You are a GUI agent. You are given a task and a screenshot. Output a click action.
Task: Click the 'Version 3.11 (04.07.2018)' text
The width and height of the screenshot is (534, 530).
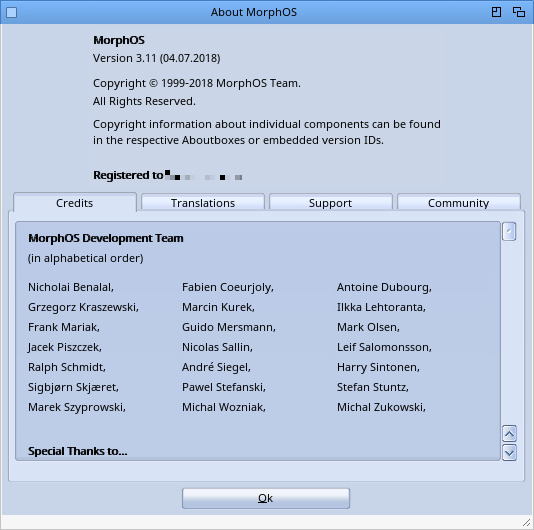157,58
